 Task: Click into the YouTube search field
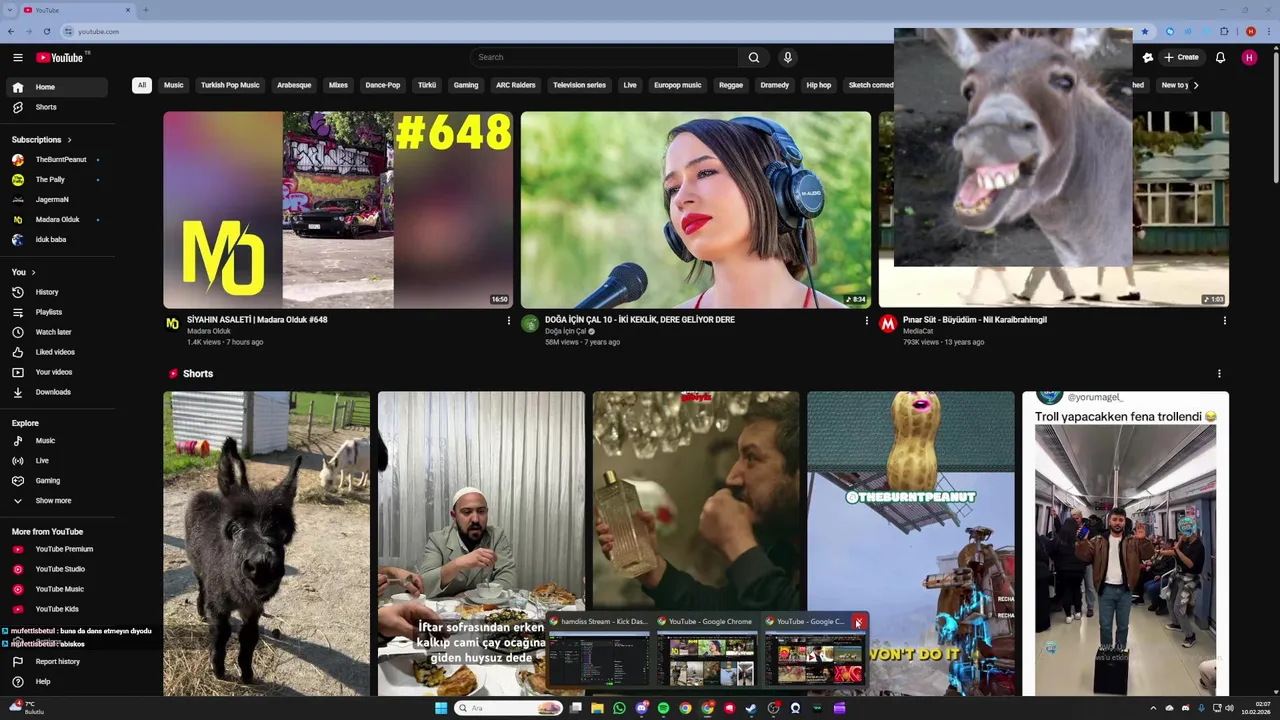coord(604,57)
